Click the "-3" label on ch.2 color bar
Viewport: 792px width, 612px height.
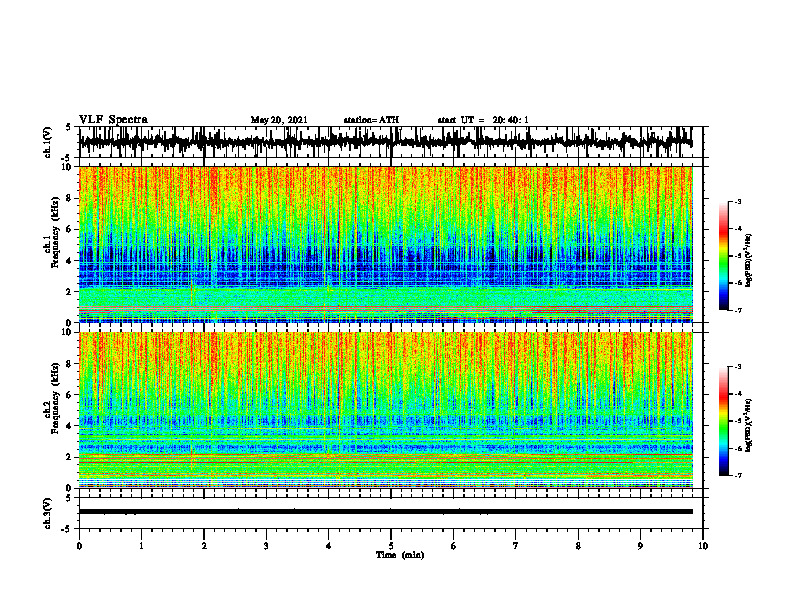click(x=738, y=367)
